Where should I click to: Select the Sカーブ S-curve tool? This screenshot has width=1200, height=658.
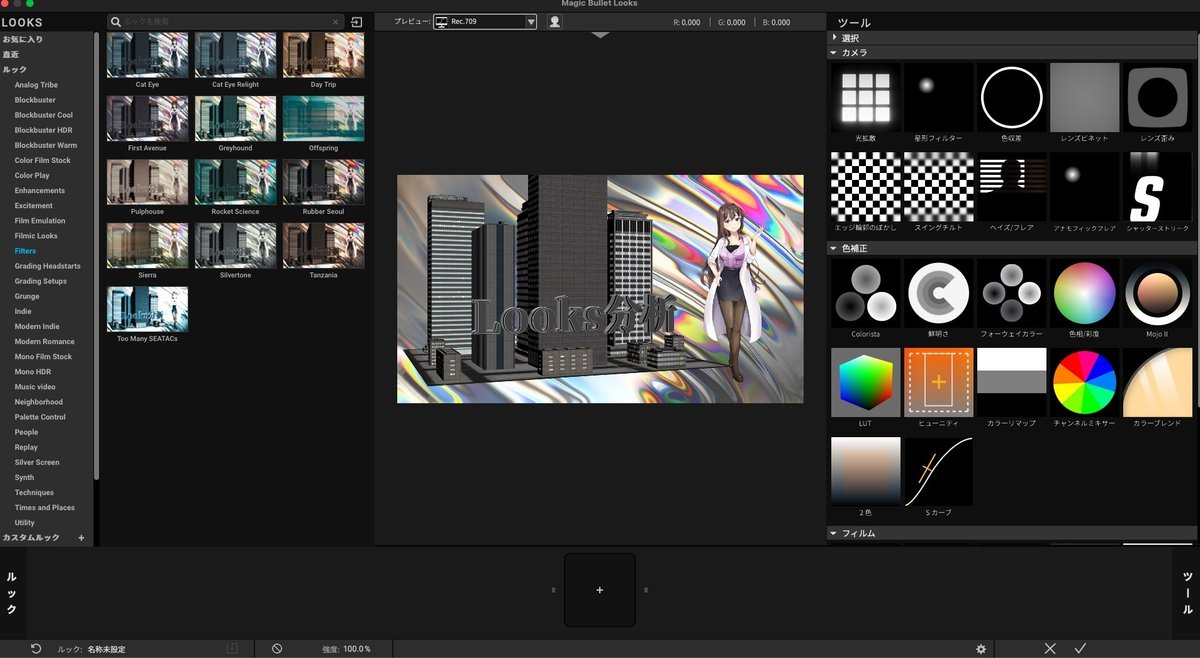(939, 471)
